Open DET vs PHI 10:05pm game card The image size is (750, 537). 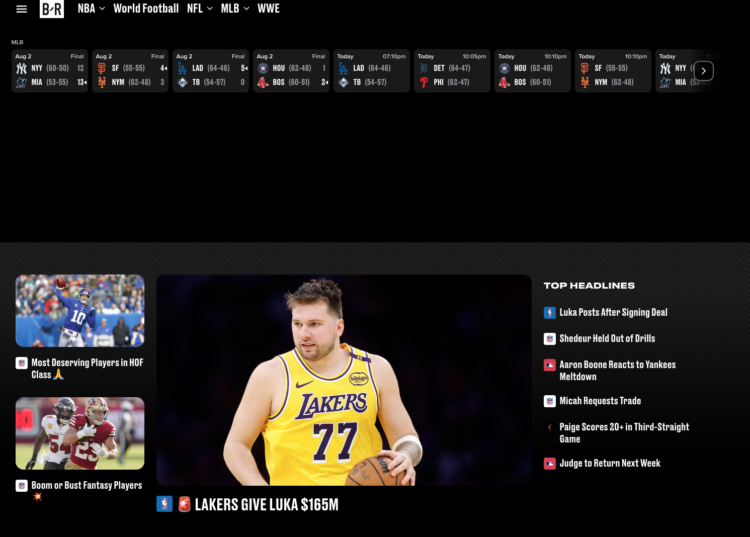[452, 70]
